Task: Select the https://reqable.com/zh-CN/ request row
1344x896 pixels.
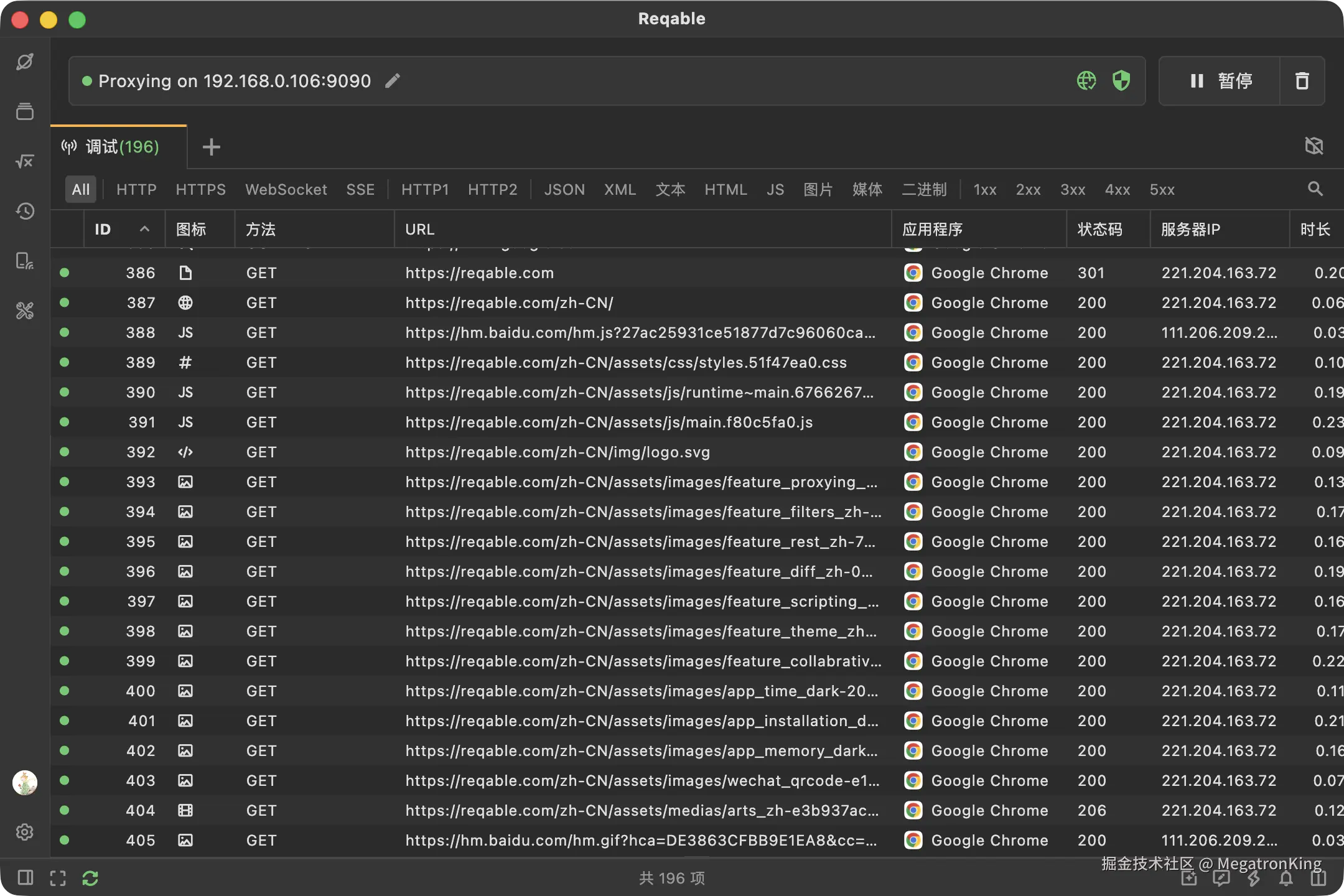Action: tap(697, 303)
